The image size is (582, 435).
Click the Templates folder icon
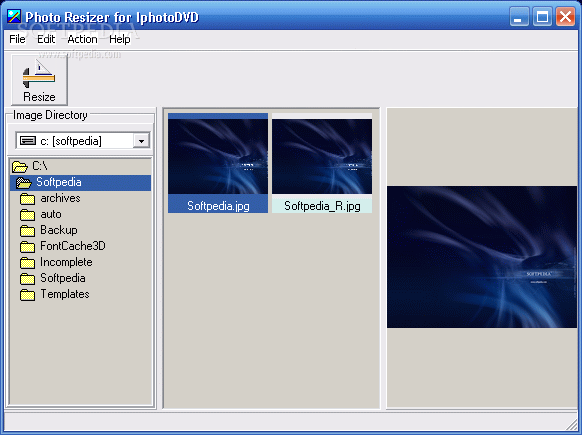click(27, 294)
